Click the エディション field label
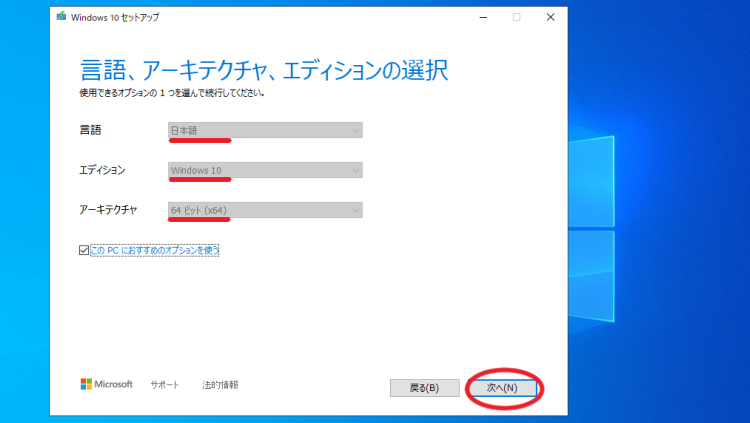This screenshot has width=750, height=423. (x=102, y=170)
